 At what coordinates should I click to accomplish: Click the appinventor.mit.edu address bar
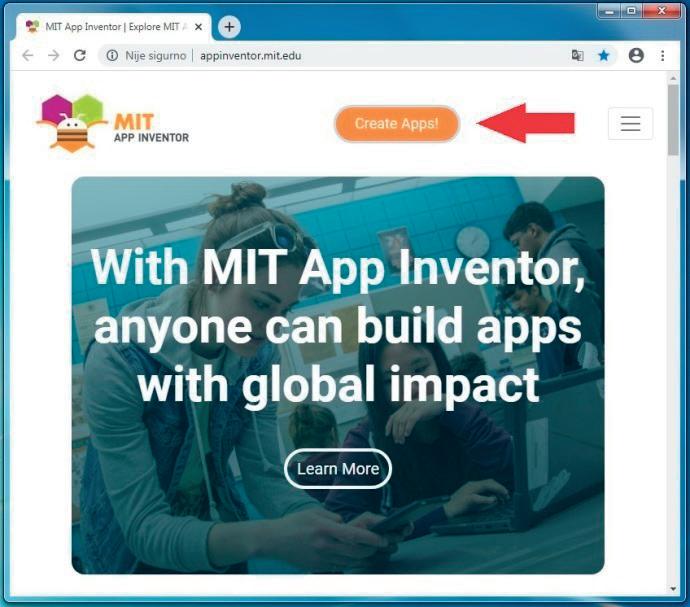(x=334, y=55)
